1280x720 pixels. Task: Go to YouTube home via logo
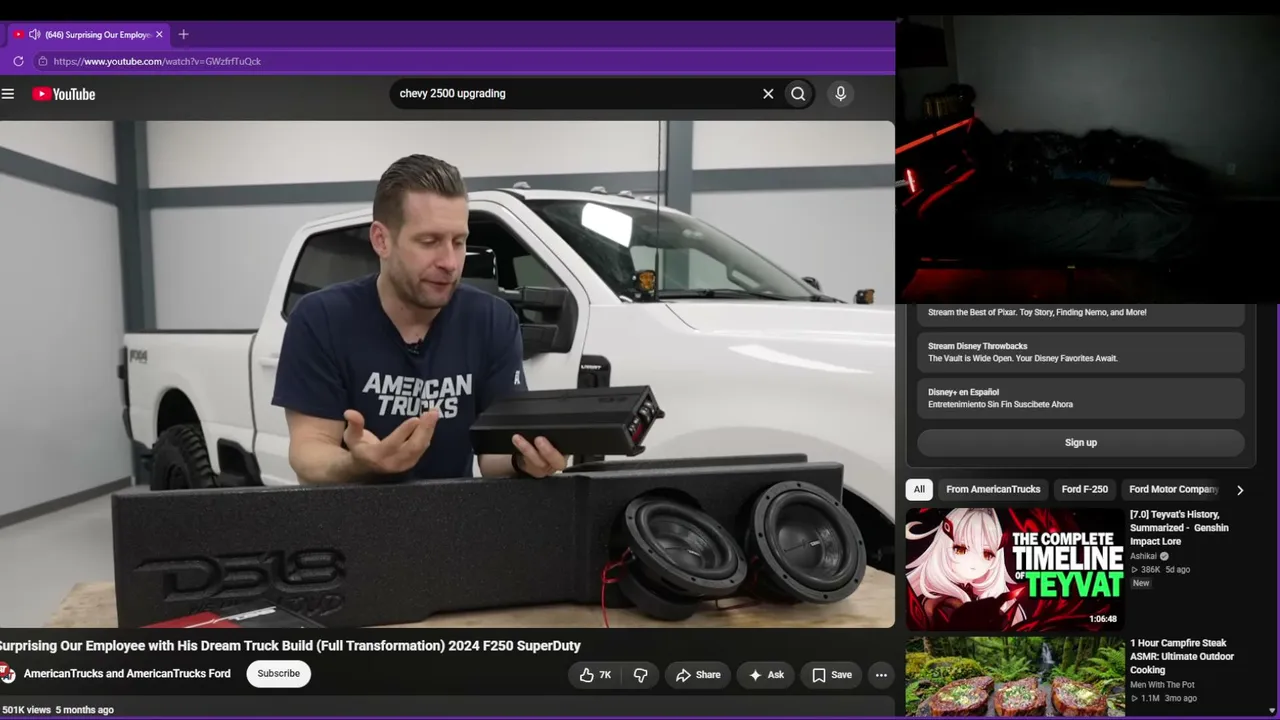click(64, 94)
